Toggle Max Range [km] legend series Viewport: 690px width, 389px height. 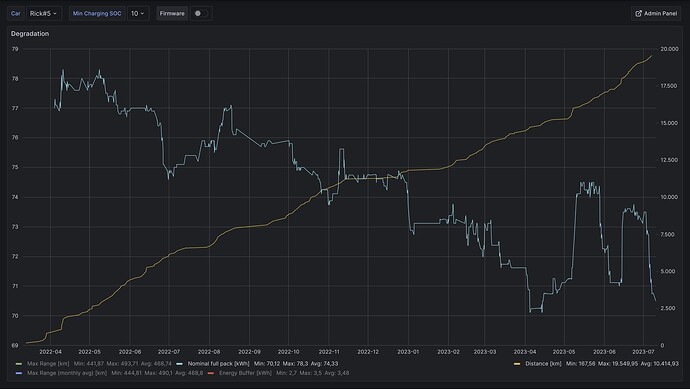pos(48,364)
